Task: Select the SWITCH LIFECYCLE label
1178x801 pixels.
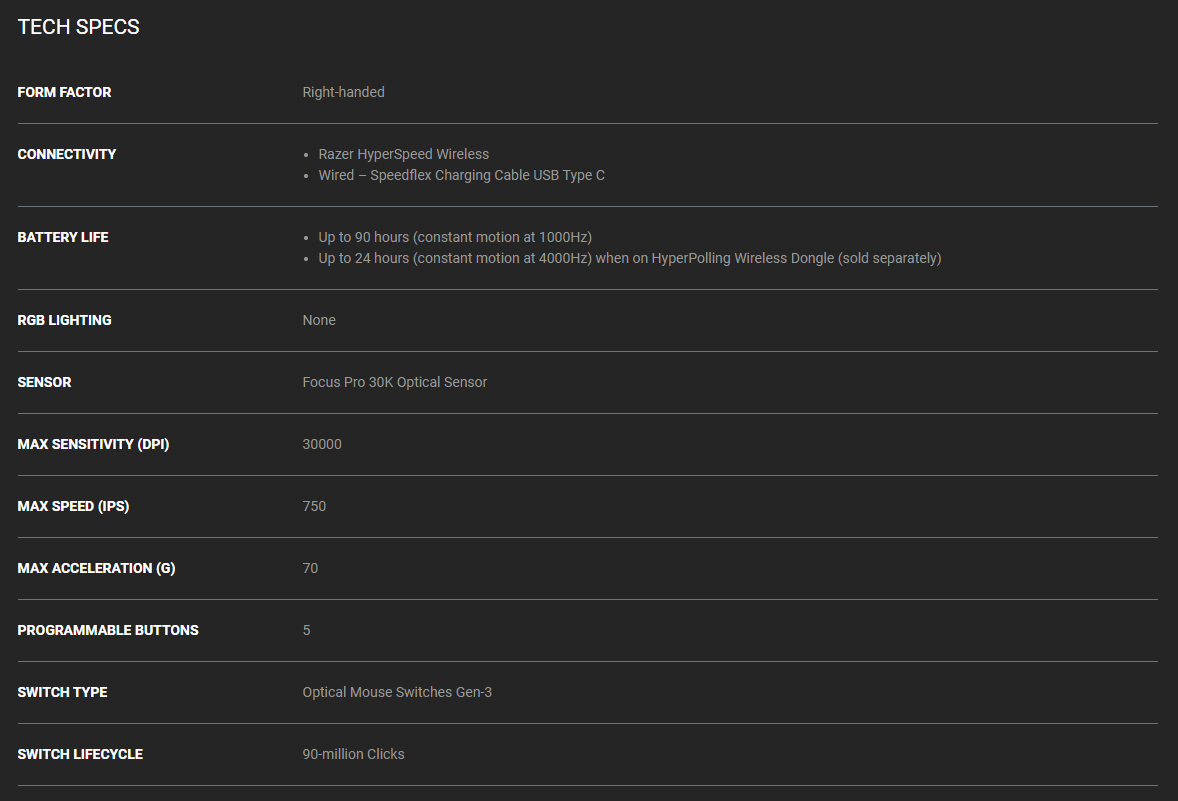Action: (80, 754)
